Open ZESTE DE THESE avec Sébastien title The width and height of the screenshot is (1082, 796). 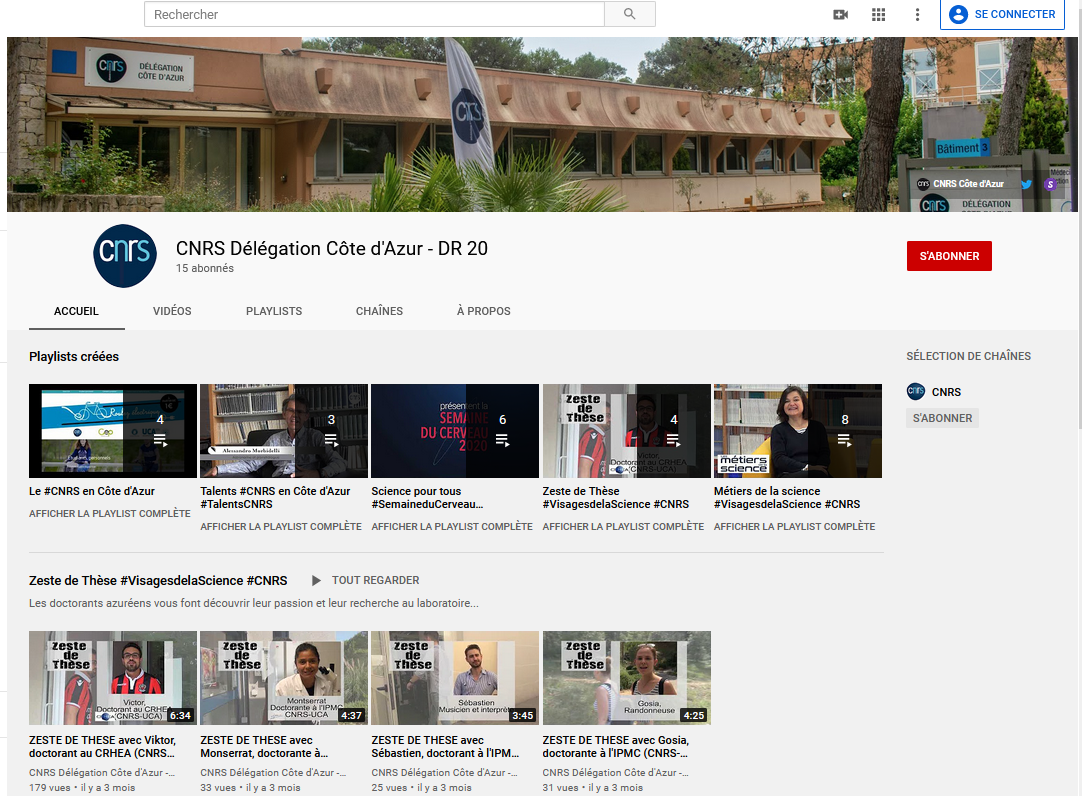click(x=445, y=746)
